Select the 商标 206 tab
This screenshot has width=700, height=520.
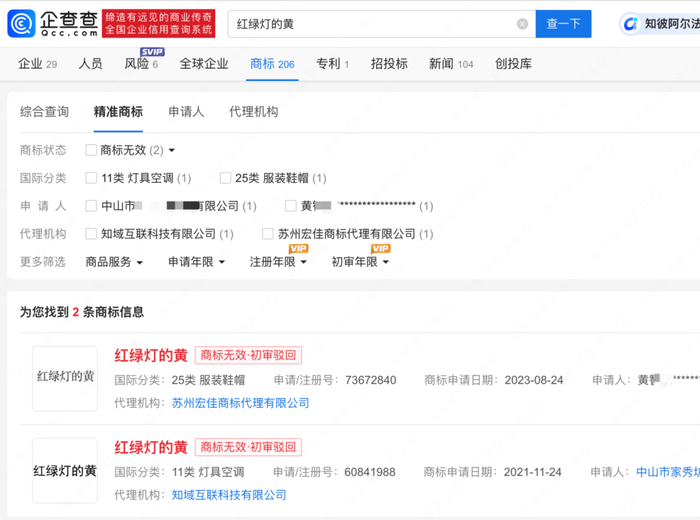[272, 64]
